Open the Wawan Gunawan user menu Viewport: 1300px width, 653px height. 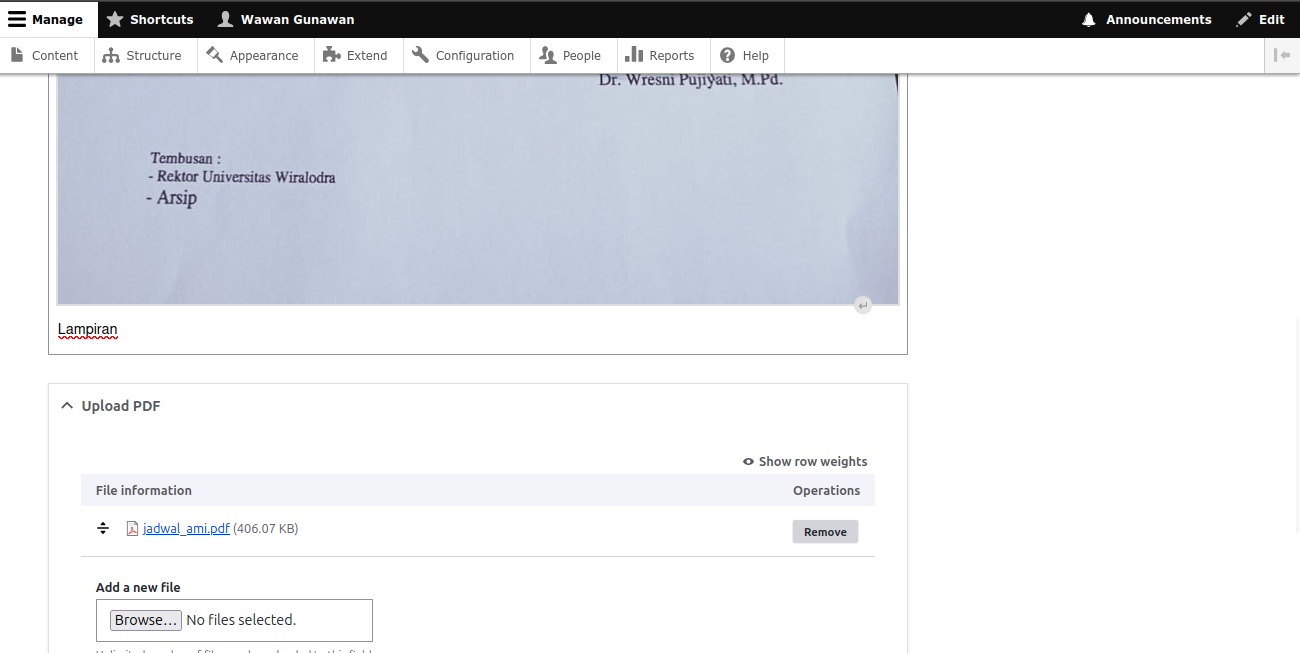tap(286, 19)
